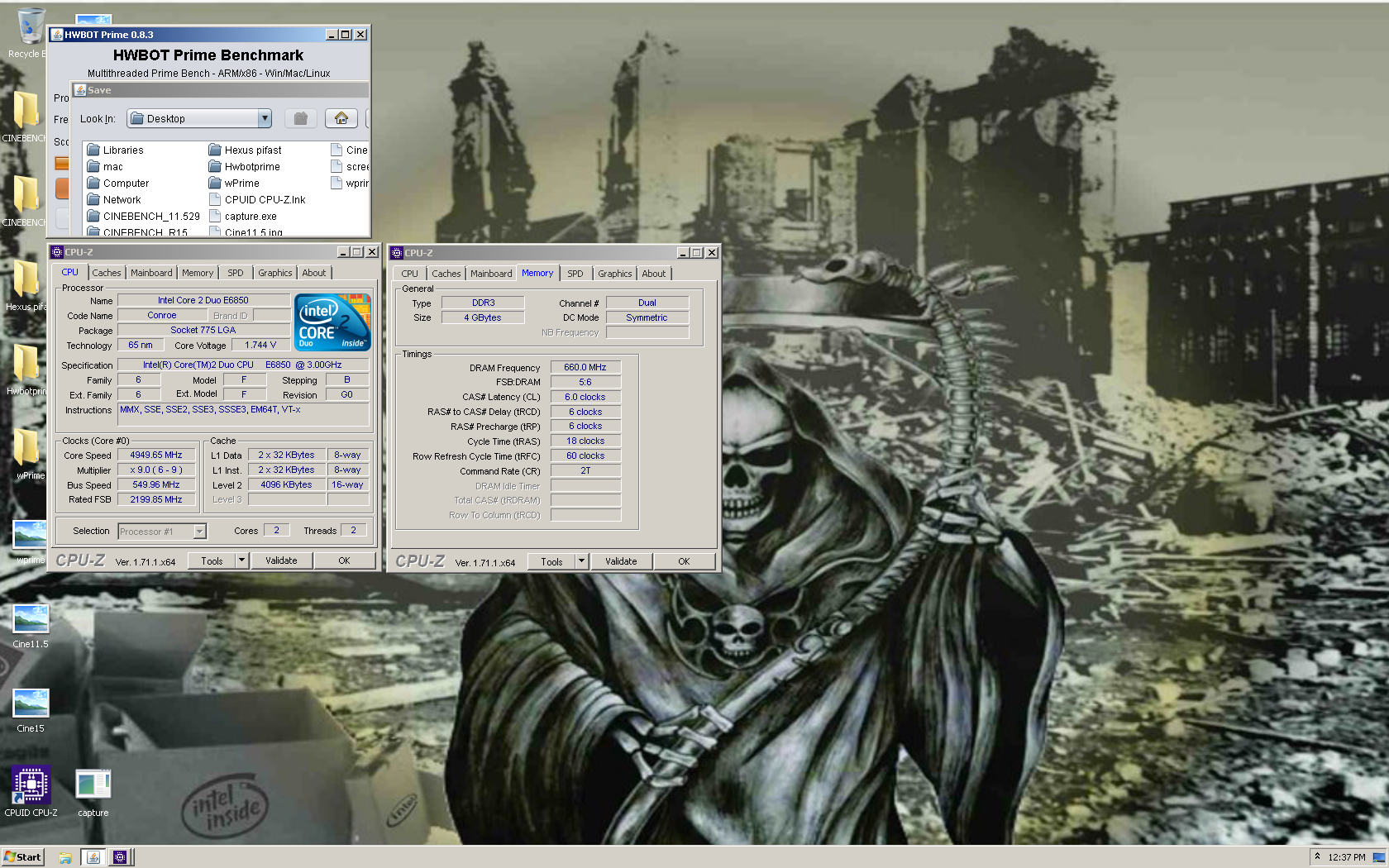Click the 2199.85 MHz Rated FSB value
Viewport: 1389px width, 868px height.
point(156,499)
